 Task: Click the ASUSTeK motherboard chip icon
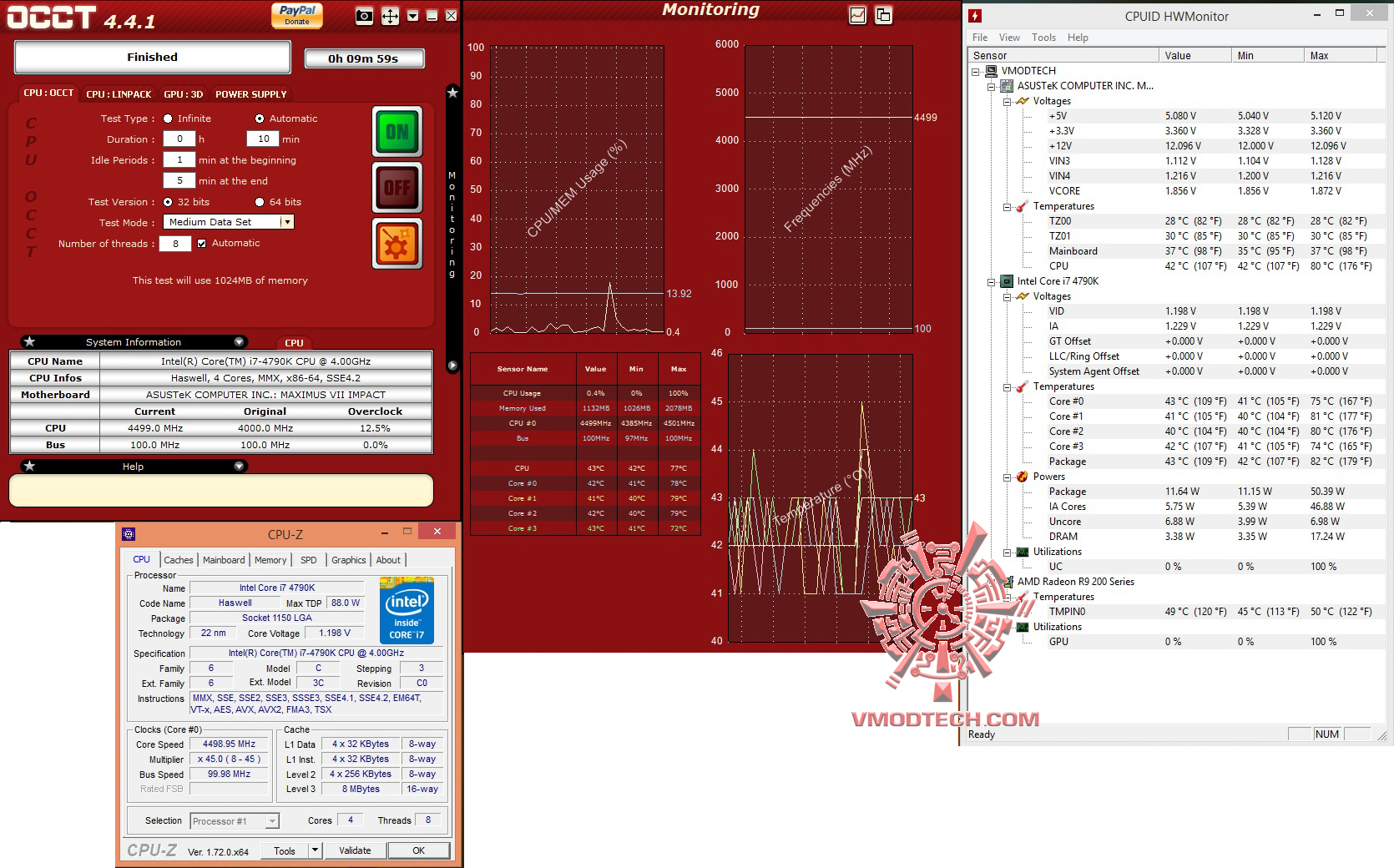(1007, 86)
